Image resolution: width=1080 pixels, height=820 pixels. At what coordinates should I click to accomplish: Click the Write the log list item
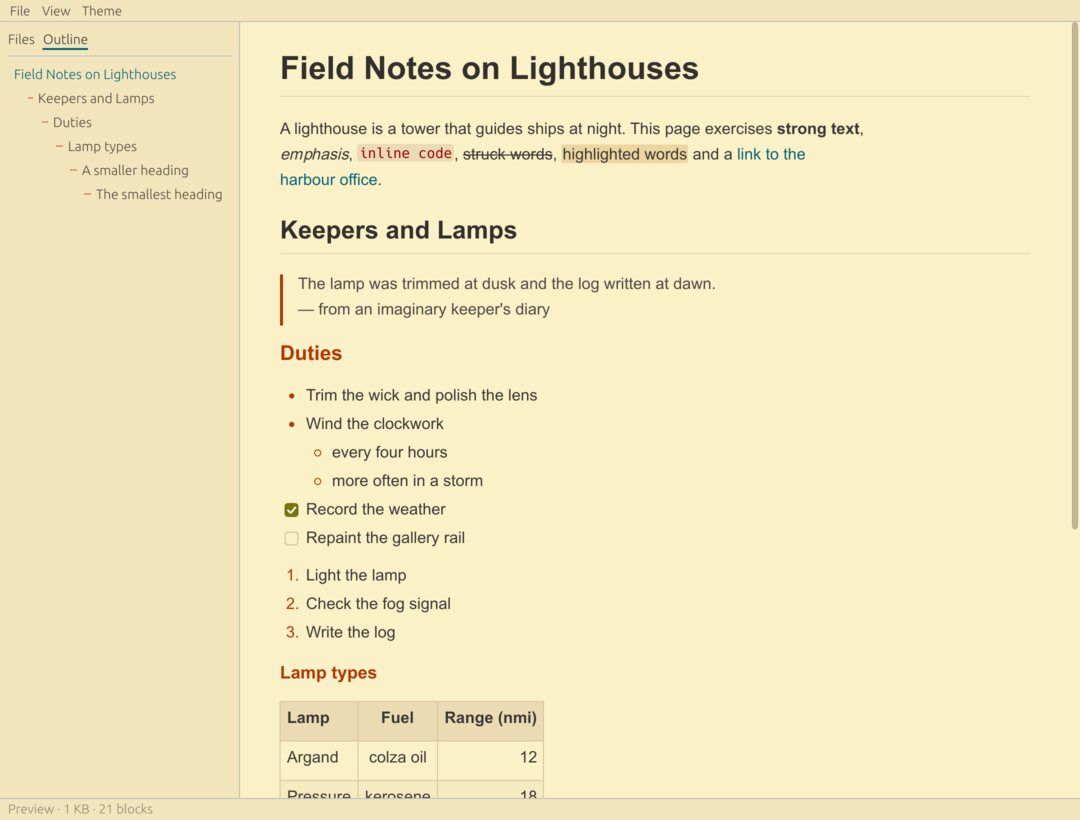click(351, 632)
